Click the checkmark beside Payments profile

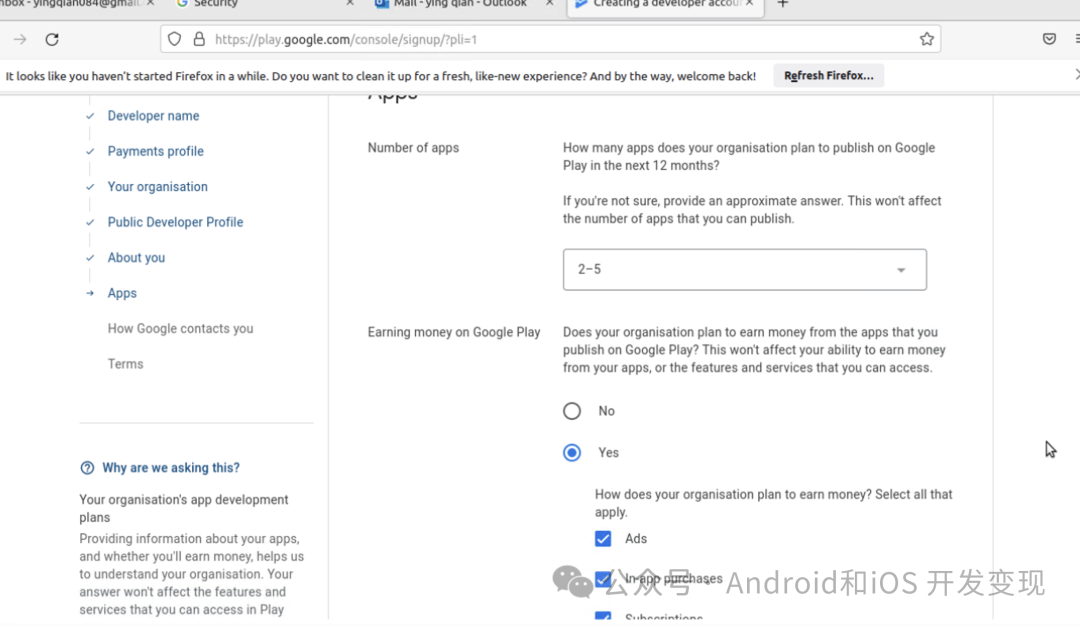[90, 151]
